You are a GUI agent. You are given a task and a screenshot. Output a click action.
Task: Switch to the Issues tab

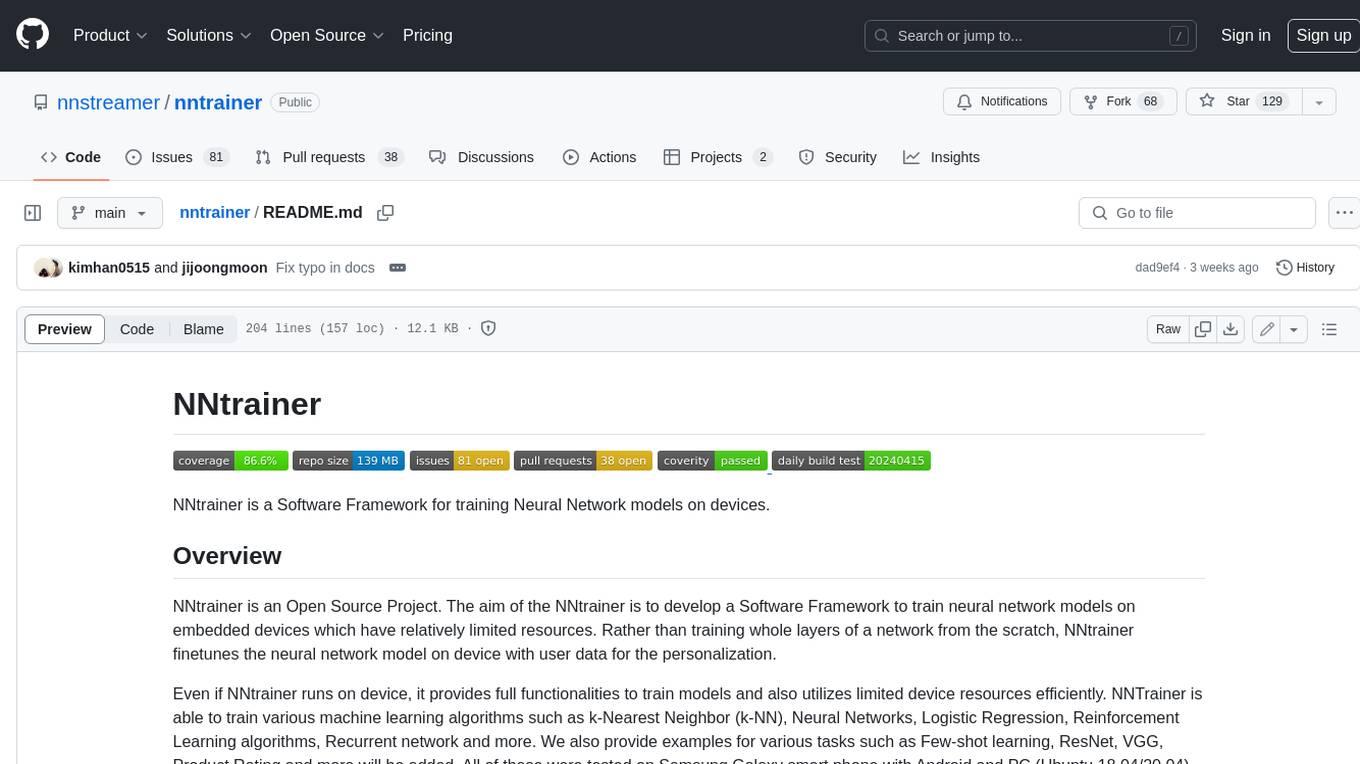pyautogui.click(x=177, y=157)
